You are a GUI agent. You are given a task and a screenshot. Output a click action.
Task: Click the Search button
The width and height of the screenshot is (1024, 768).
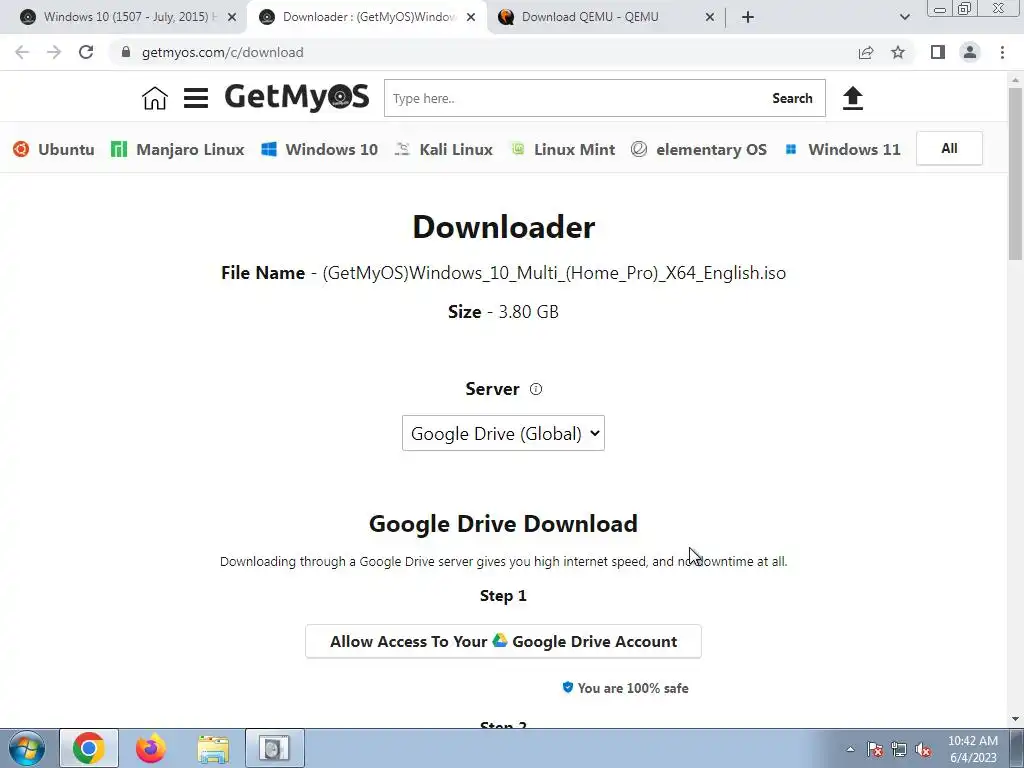point(792,98)
